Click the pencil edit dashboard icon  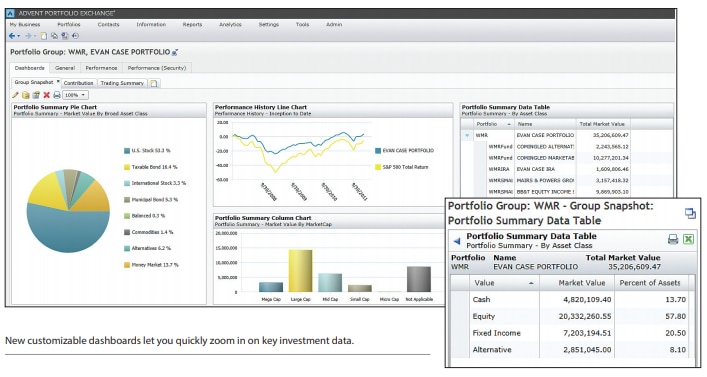tap(15, 95)
